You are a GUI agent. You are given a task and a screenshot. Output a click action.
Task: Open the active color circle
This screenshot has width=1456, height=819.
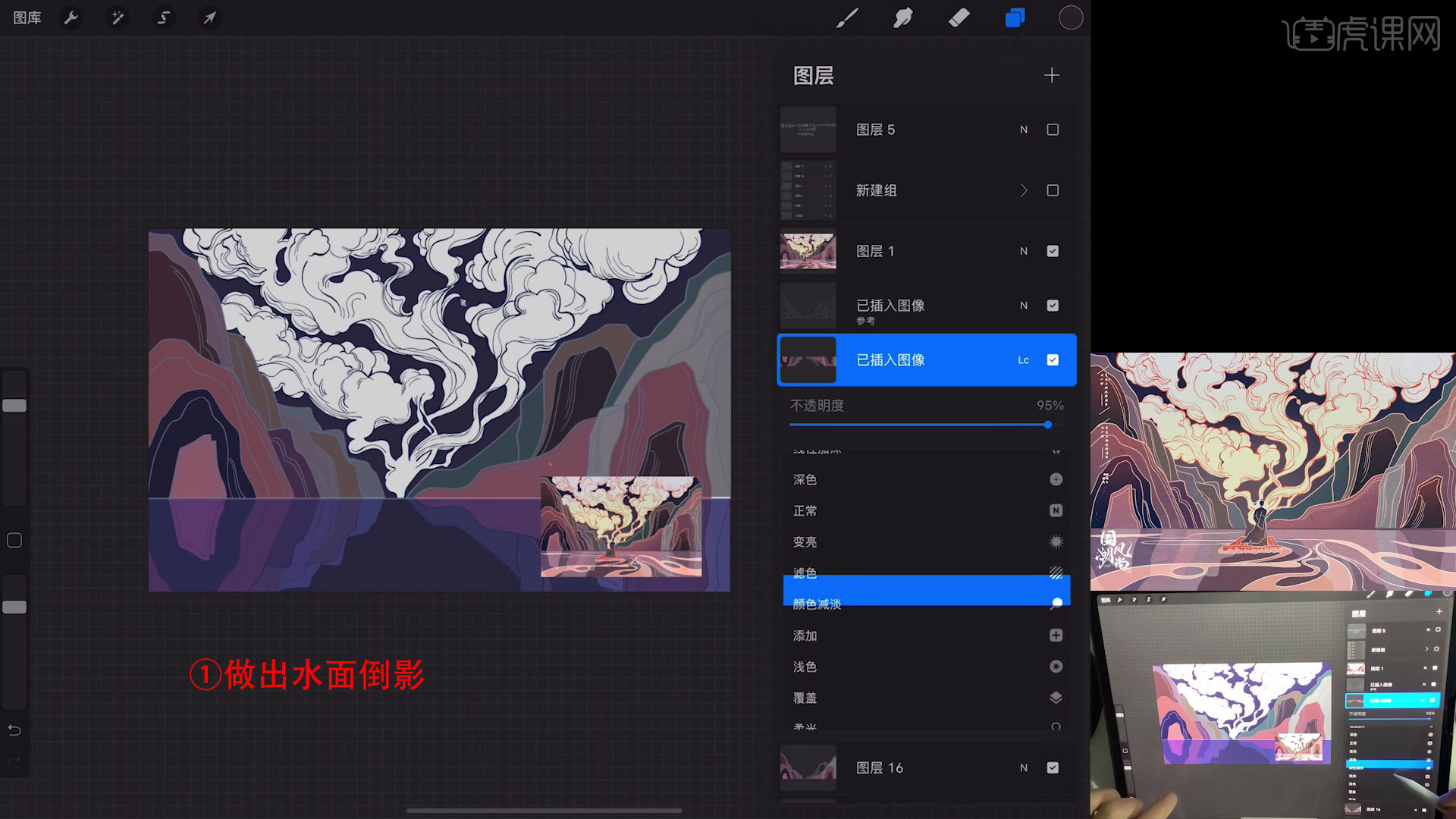pos(1071,17)
